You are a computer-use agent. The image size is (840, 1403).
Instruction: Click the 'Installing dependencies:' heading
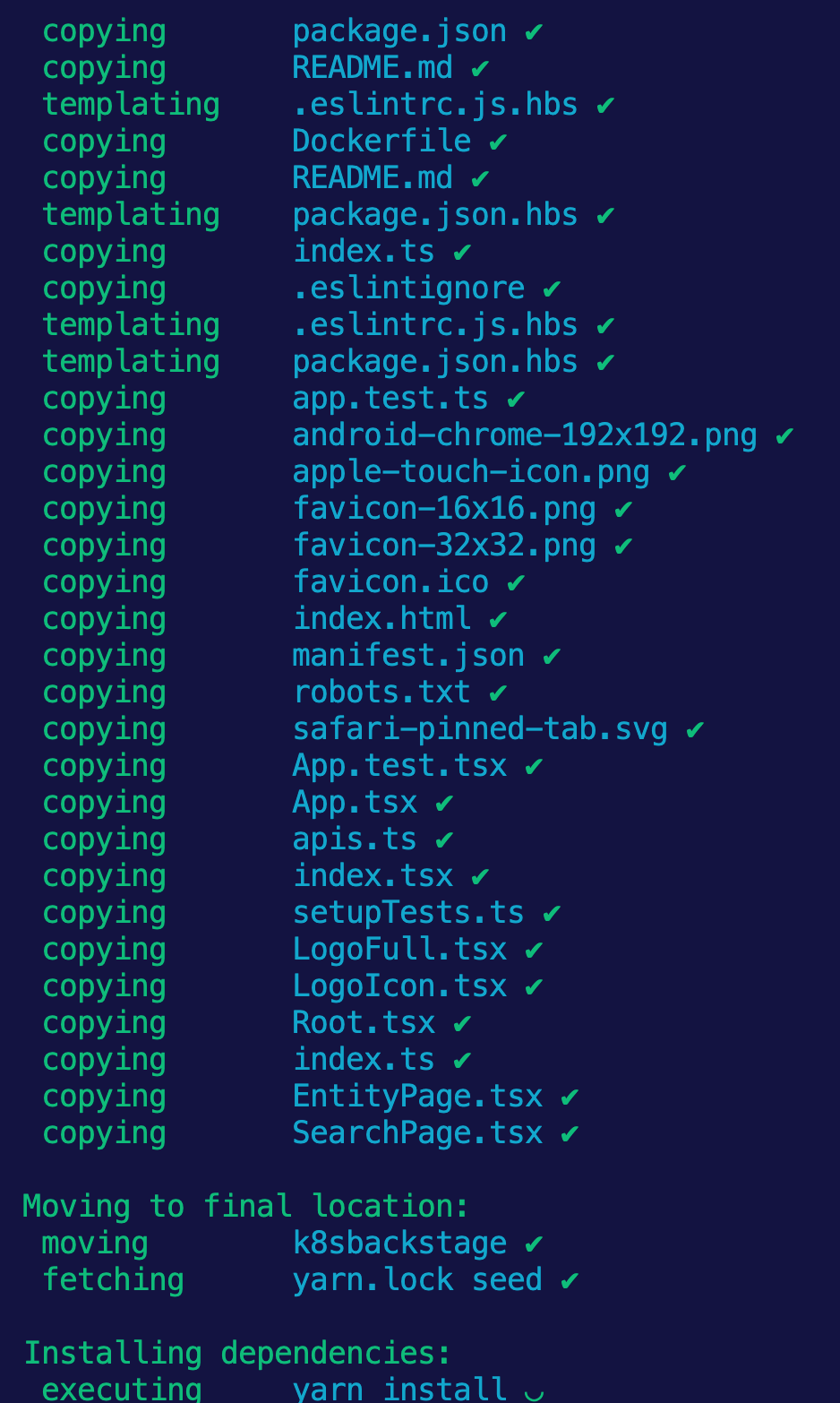tap(237, 1354)
